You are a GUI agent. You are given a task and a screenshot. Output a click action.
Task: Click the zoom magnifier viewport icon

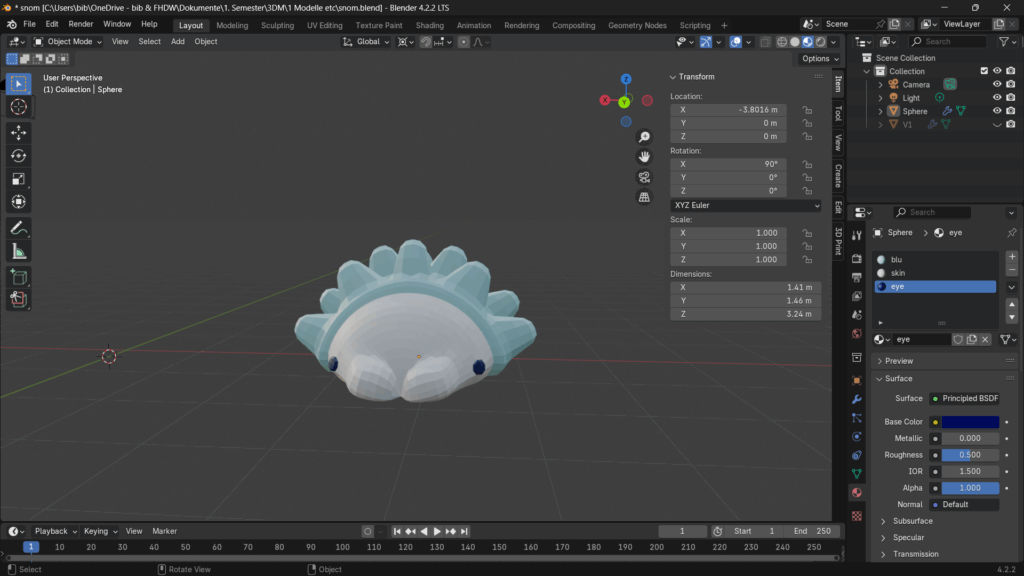(644, 137)
